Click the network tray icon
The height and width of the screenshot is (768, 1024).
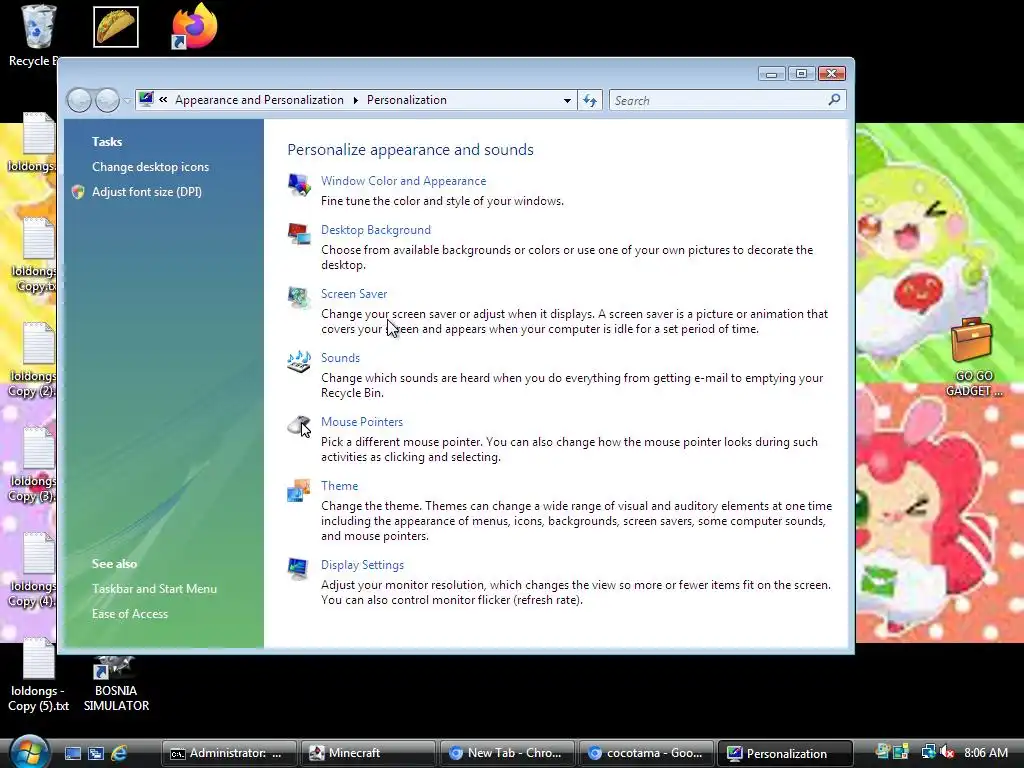click(928, 752)
